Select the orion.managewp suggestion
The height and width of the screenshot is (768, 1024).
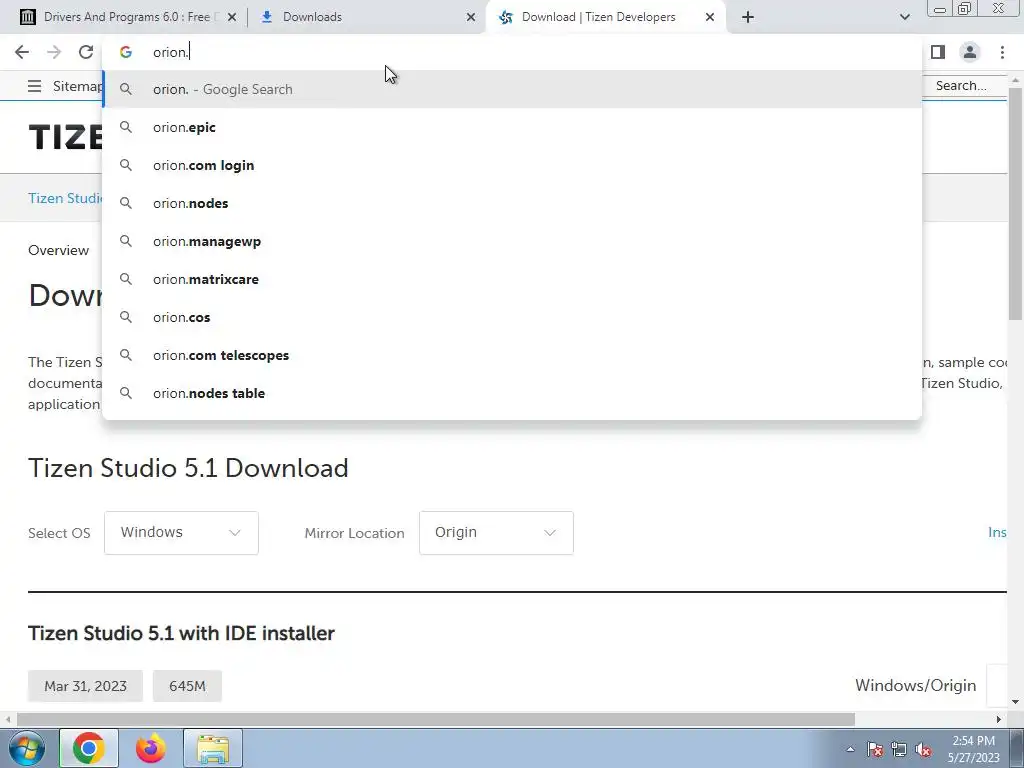click(x=512, y=241)
